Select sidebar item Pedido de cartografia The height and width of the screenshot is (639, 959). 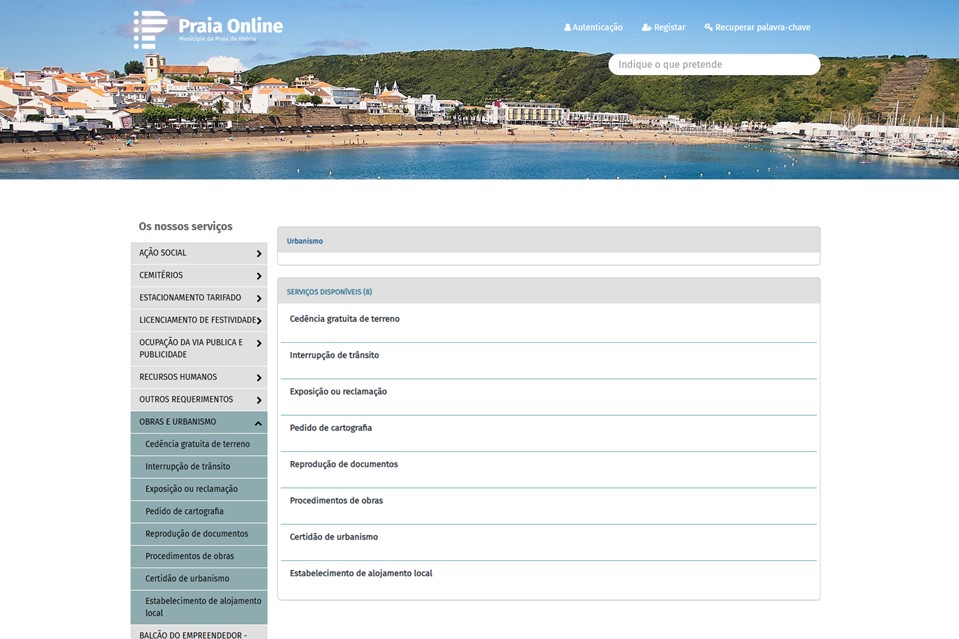click(184, 512)
